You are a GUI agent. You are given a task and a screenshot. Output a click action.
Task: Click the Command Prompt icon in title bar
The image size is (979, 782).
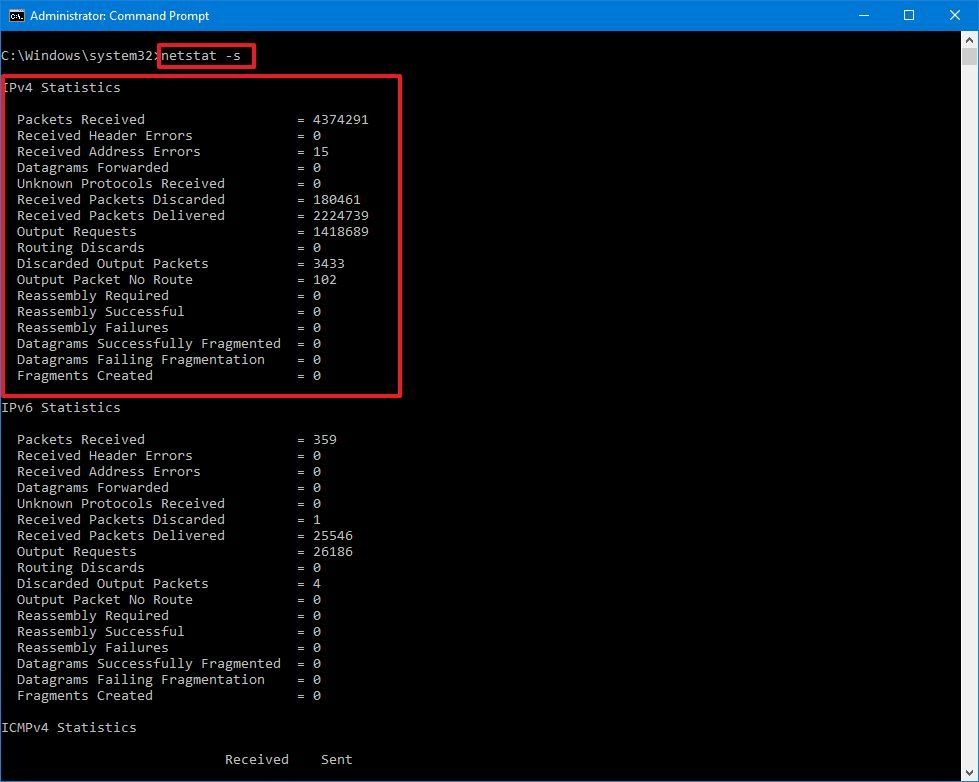point(14,15)
